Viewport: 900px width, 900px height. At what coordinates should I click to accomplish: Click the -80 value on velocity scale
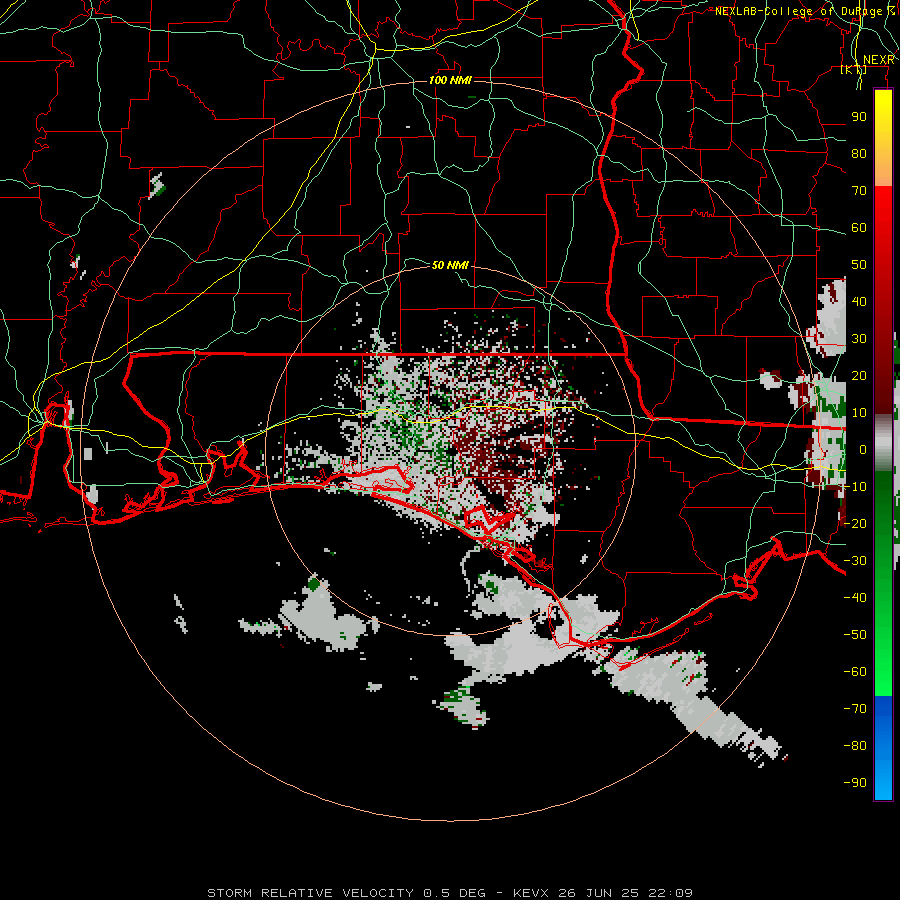pos(855,746)
